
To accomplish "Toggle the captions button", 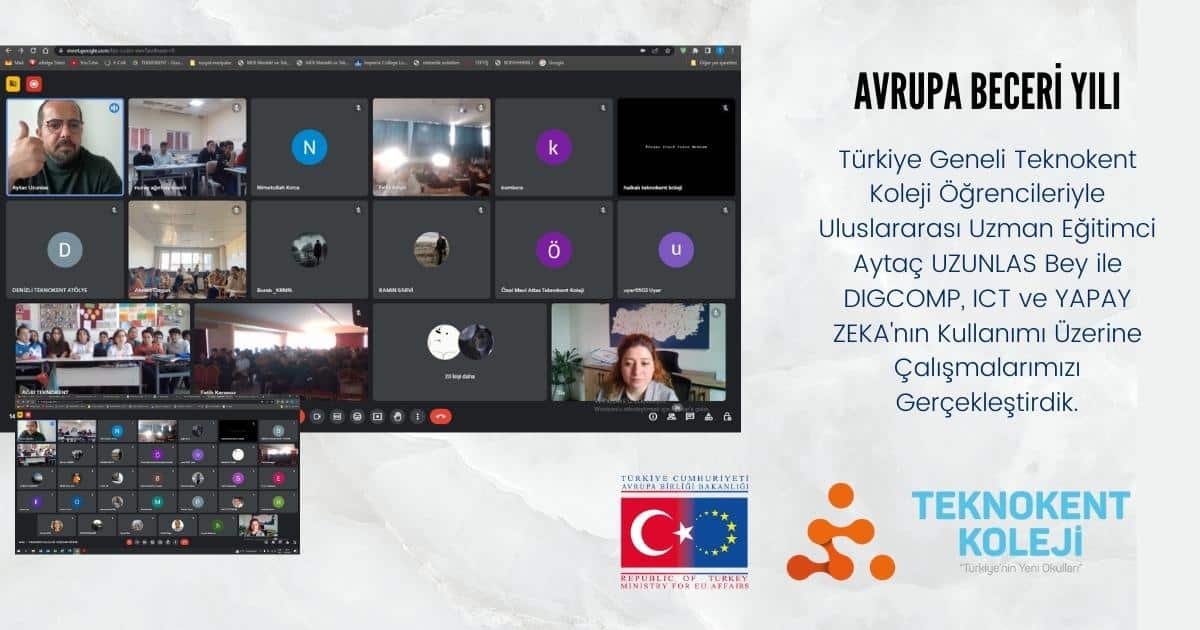I will (x=337, y=415).
